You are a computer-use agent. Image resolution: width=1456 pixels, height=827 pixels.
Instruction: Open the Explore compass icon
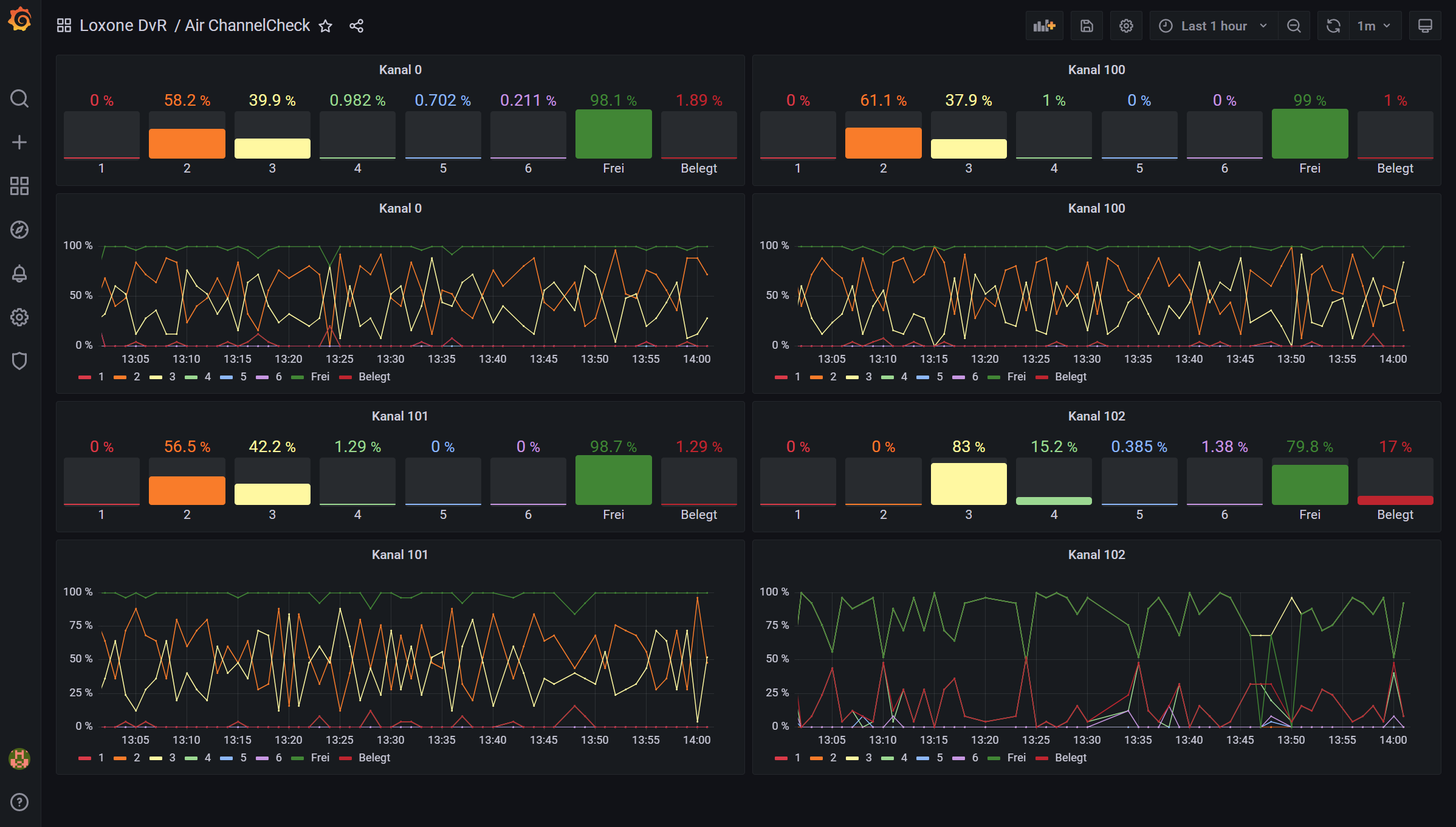pyautogui.click(x=19, y=230)
